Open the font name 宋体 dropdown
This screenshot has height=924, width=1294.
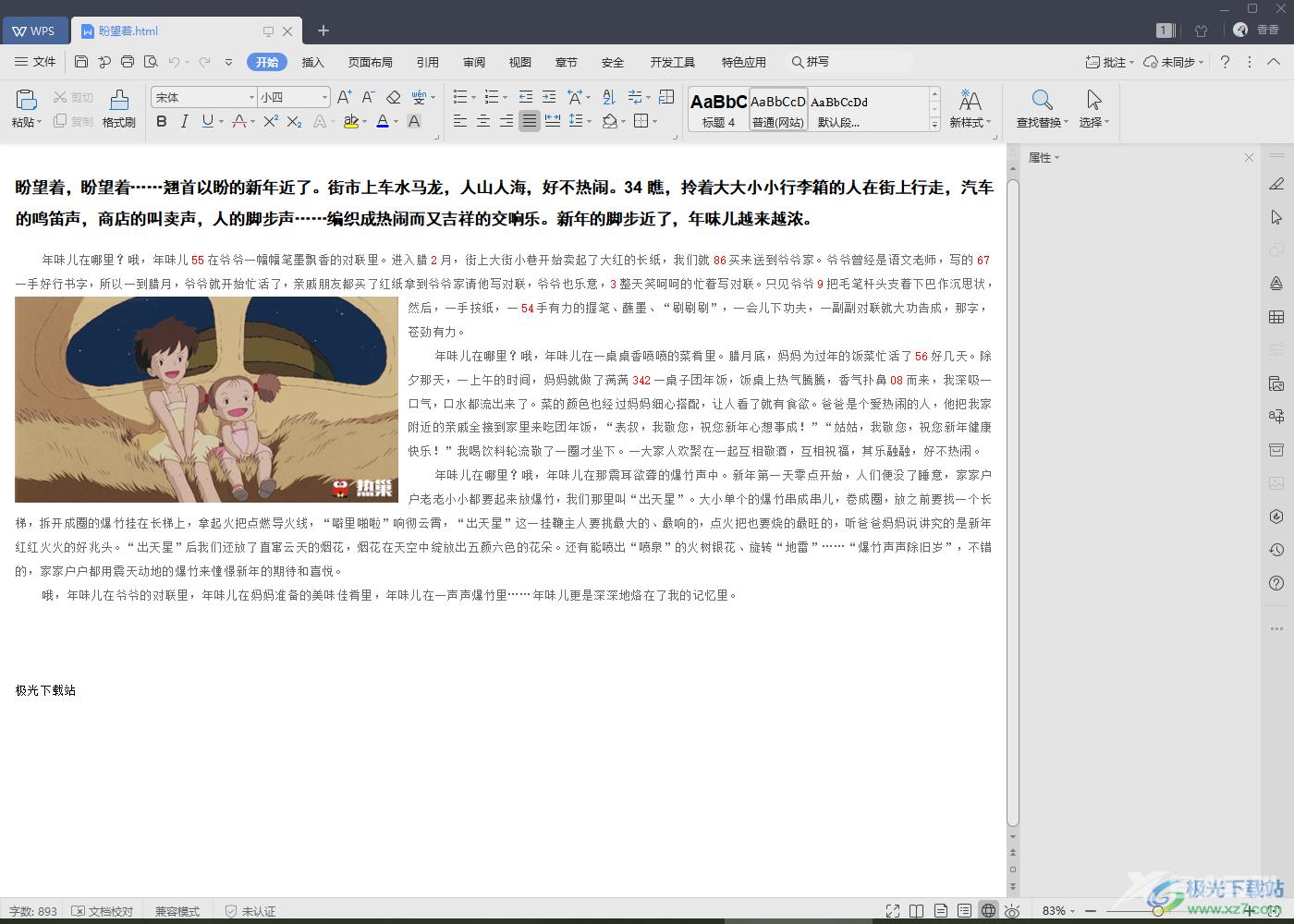[x=250, y=97]
